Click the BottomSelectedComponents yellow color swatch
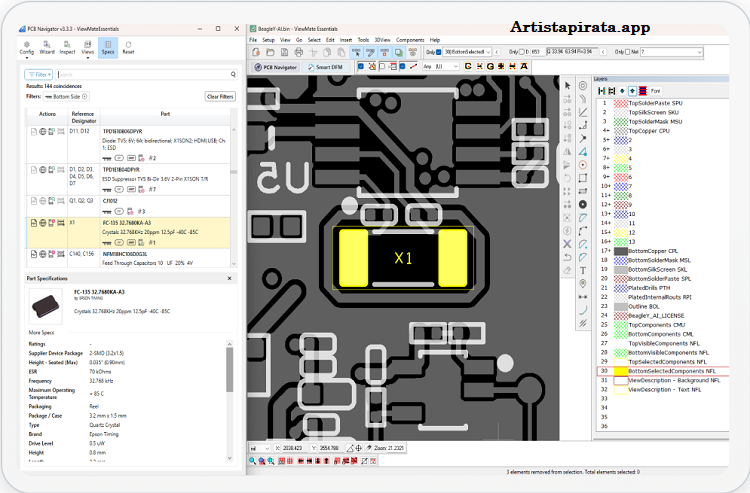Screen dimensions: 750x493 point(620,371)
